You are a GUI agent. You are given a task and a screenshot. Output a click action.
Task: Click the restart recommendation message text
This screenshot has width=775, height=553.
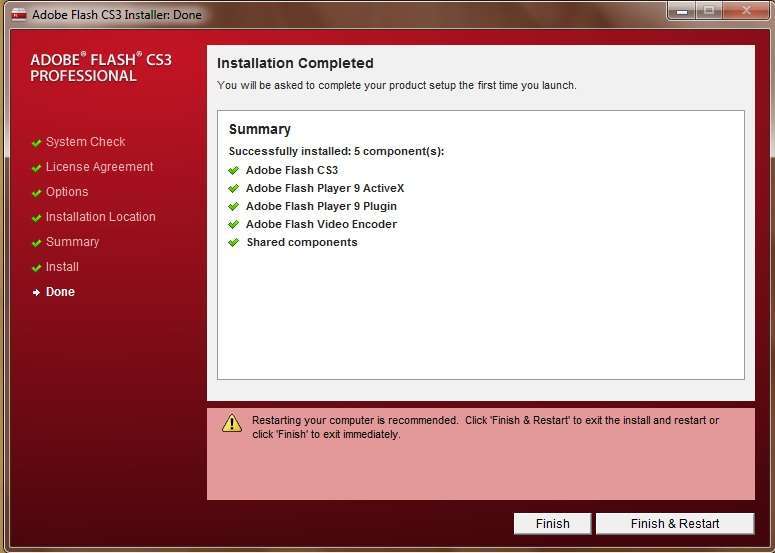click(485, 427)
